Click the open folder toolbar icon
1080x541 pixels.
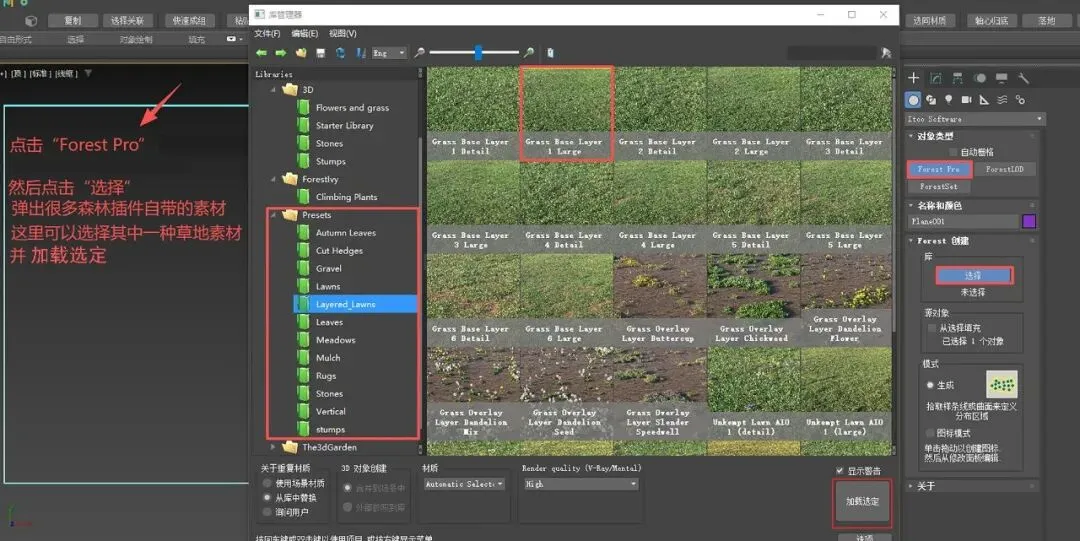[301, 53]
